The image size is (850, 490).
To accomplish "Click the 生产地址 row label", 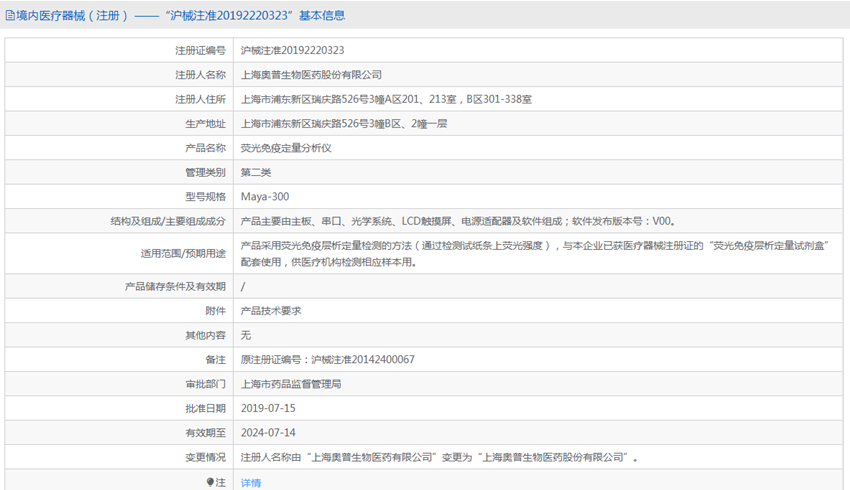I will click(x=205, y=124).
